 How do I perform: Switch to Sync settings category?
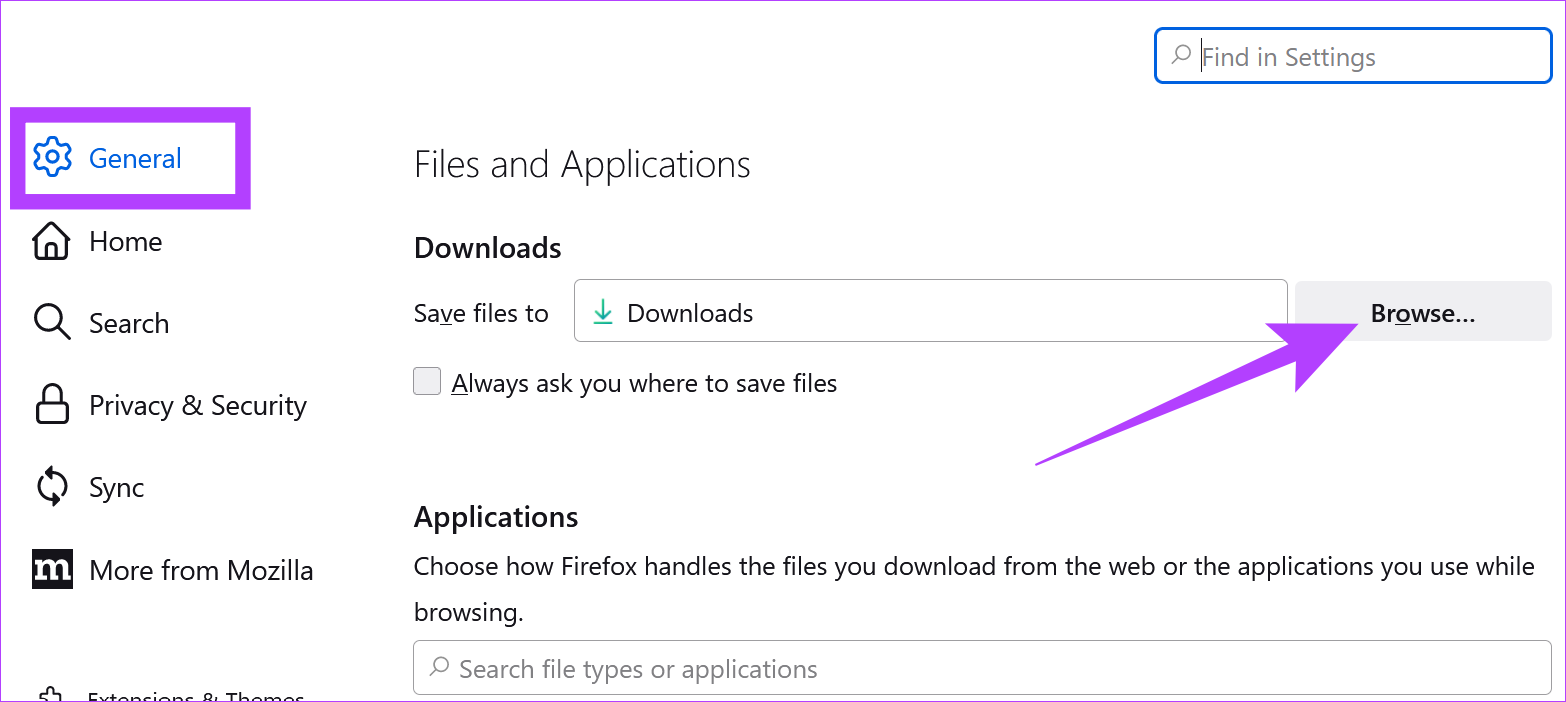(117, 487)
